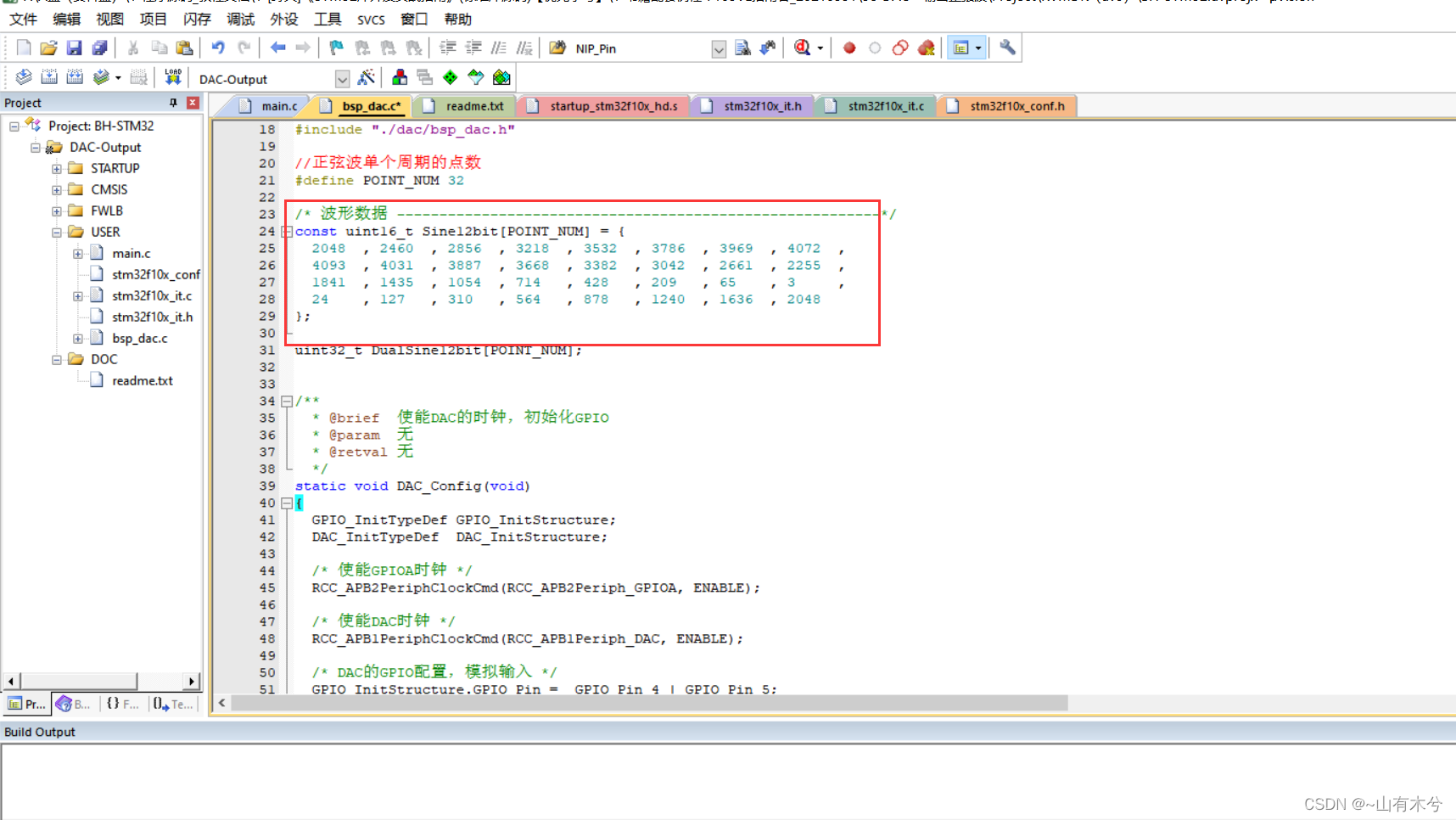This screenshot has width=1456, height=820.
Task: Paste from clipboard using the toolbar icon
Action: point(184,48)
